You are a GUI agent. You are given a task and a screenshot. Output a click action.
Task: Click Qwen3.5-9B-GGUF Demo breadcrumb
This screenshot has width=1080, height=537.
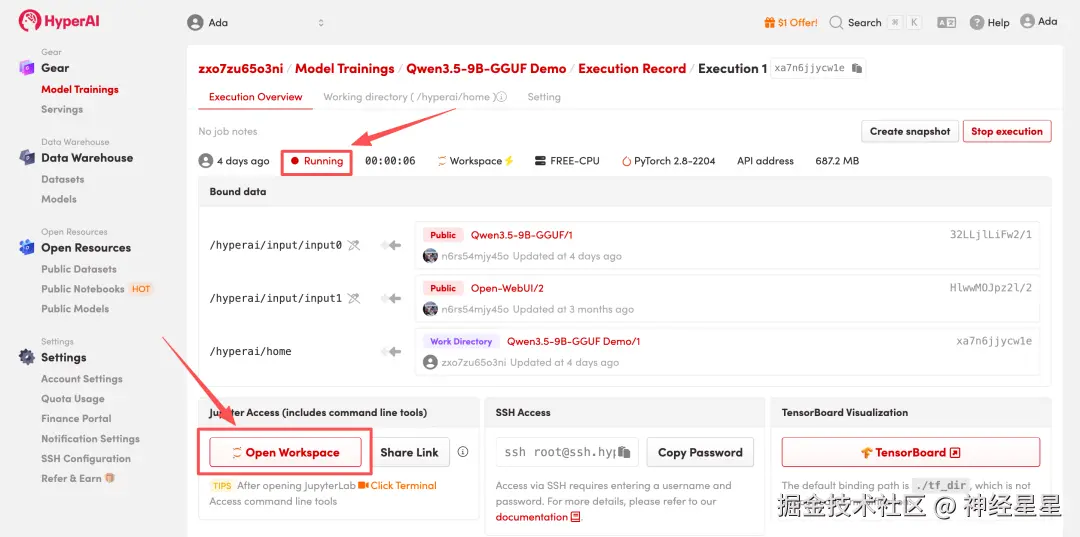486,69
